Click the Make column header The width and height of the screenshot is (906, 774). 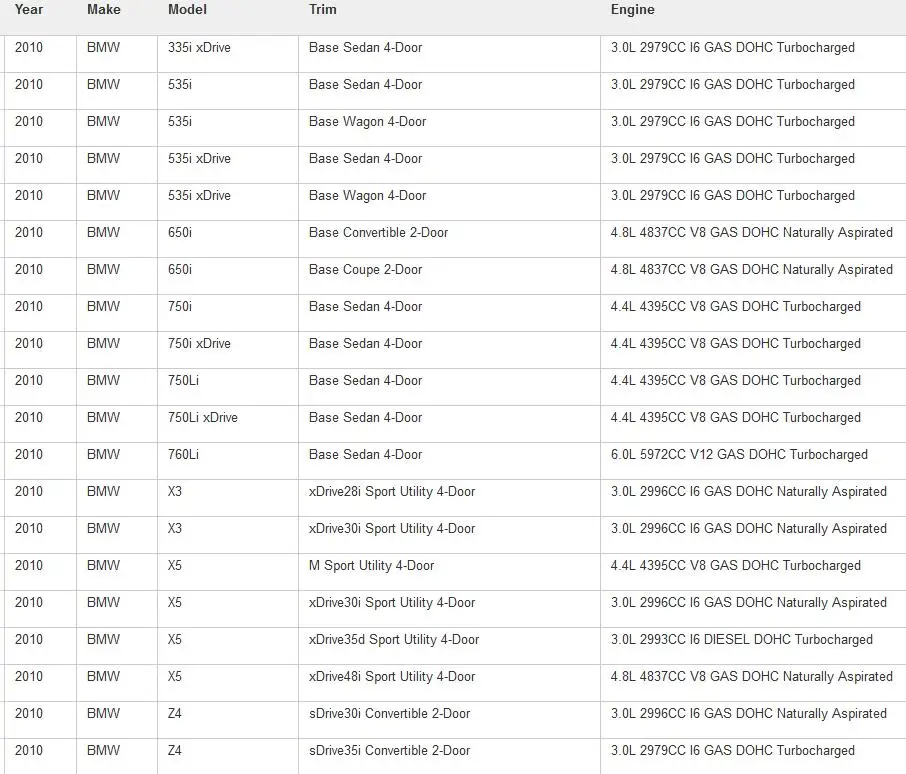point(103,10)
